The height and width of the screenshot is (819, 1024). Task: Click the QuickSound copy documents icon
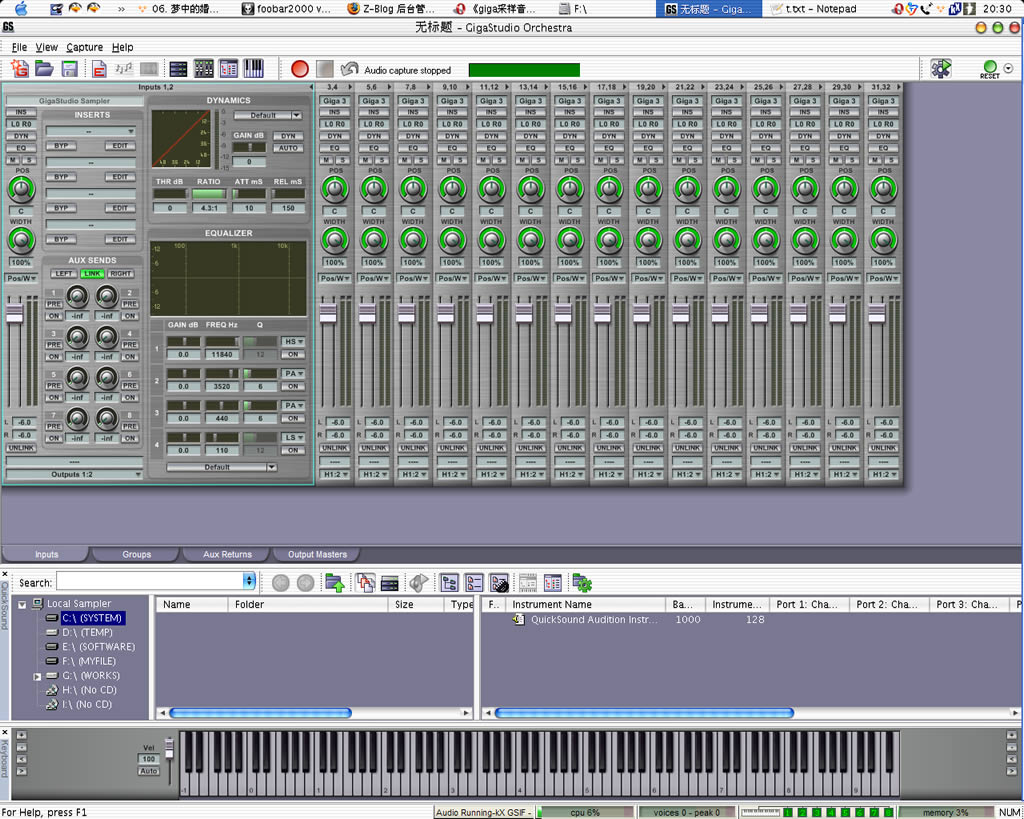point(365,583)
